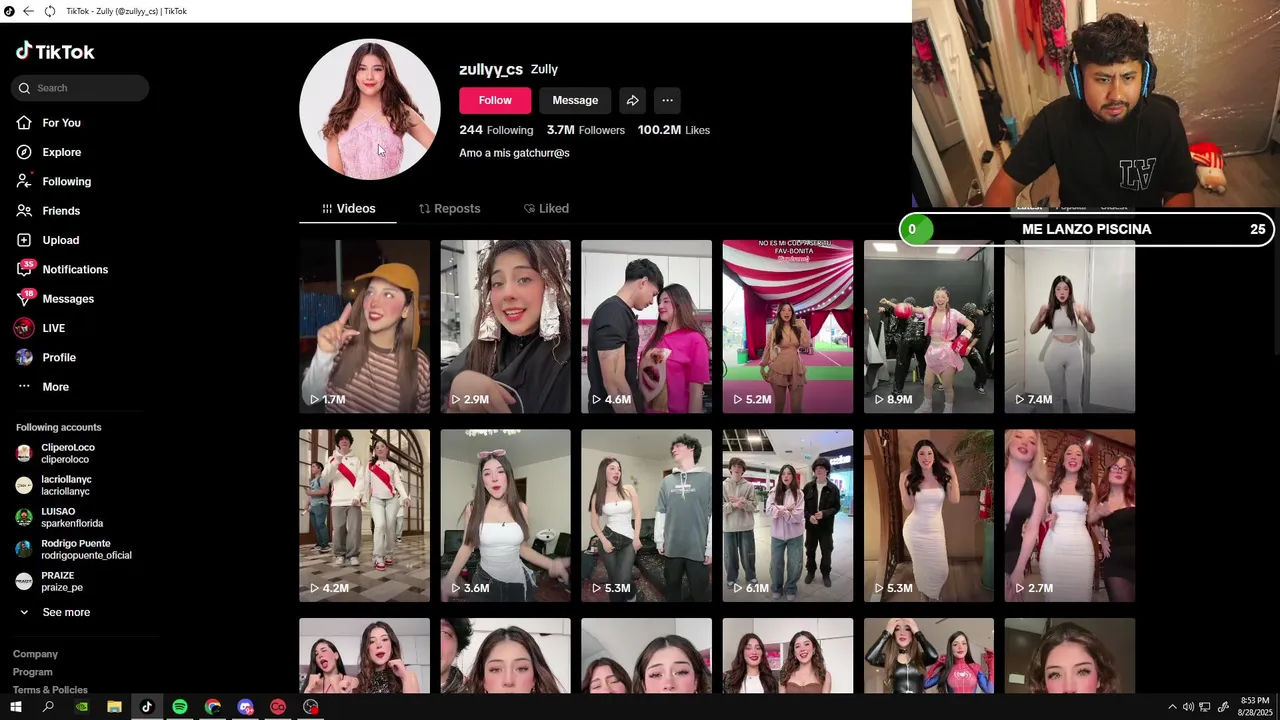The height and width of the screenshot is (720, 1280).
Task: Open the LUISAO sparkenflorida account
Action: click(x=60, y=517)
